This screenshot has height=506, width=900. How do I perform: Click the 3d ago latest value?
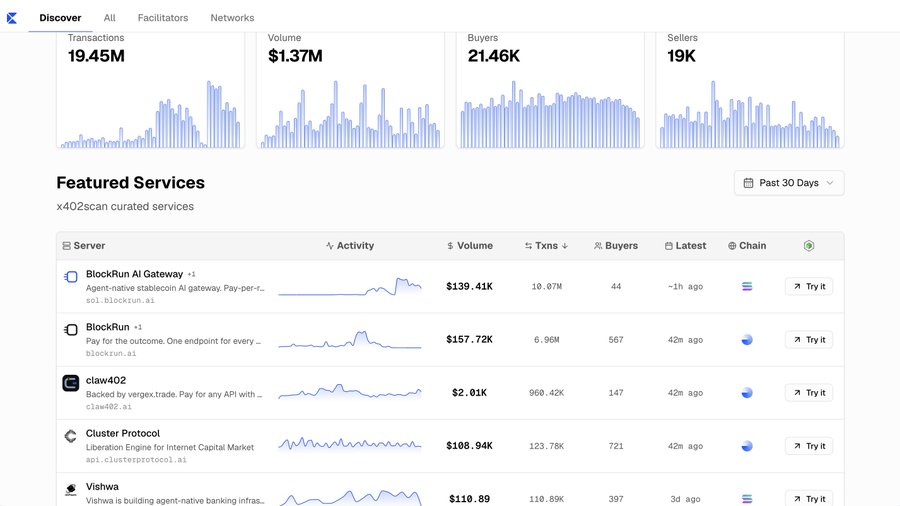click(685, 499)
